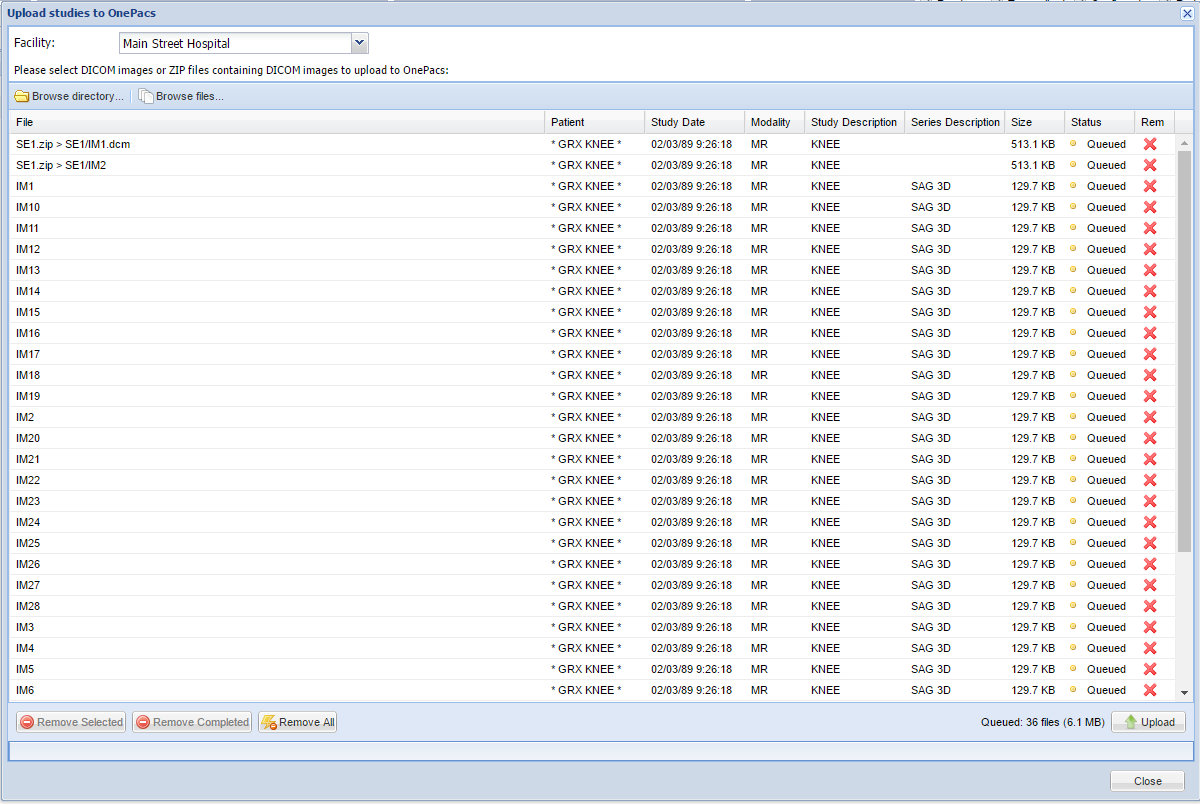The width and height of the screenshot is (1200, 805).
Task: Click the queued status dot for IM15
Action: pyautogui.click(x=1074, y=312)
